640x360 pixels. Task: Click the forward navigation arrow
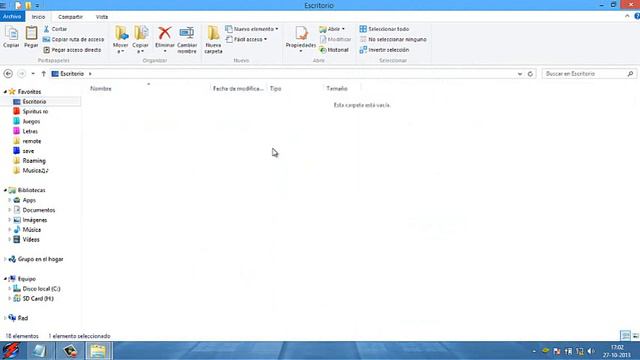click(21, 74)
